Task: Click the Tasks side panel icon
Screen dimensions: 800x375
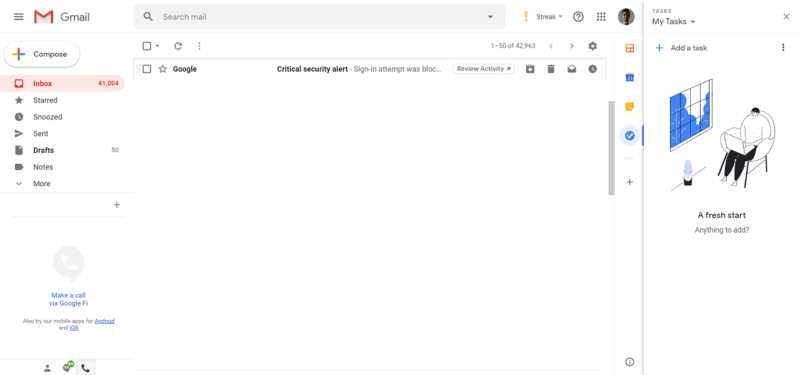Action: tap(630, 136)
